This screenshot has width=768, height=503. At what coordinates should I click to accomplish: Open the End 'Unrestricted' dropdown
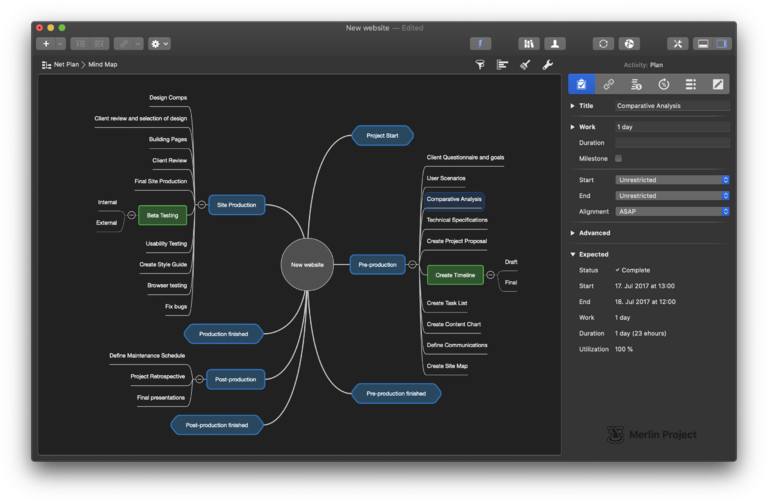click(x=672, y=195)
